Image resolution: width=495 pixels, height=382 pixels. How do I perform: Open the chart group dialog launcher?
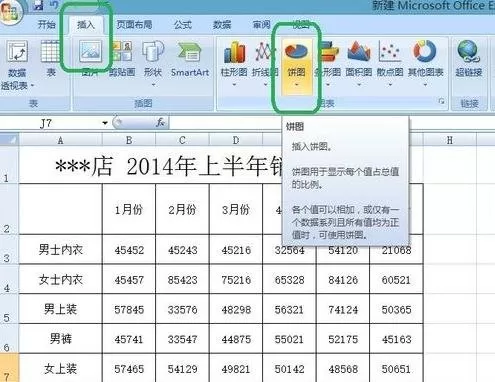coord(442,101)
